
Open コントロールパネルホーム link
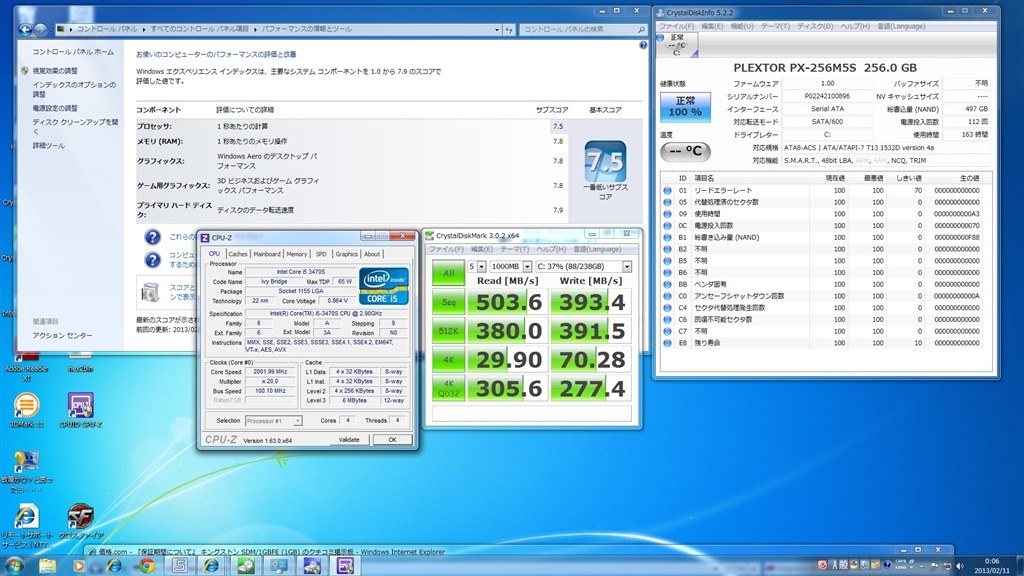(73, 52)
